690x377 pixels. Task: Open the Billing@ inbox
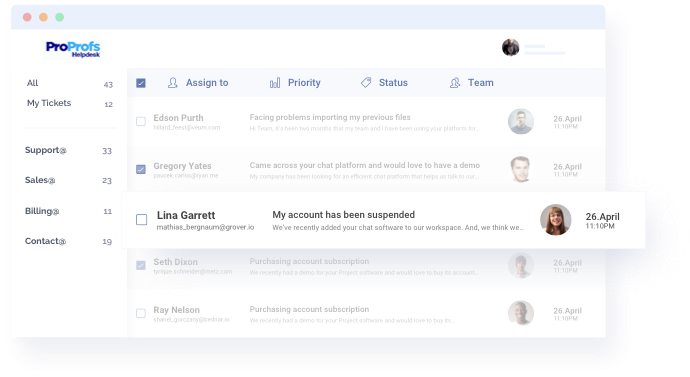68,211
